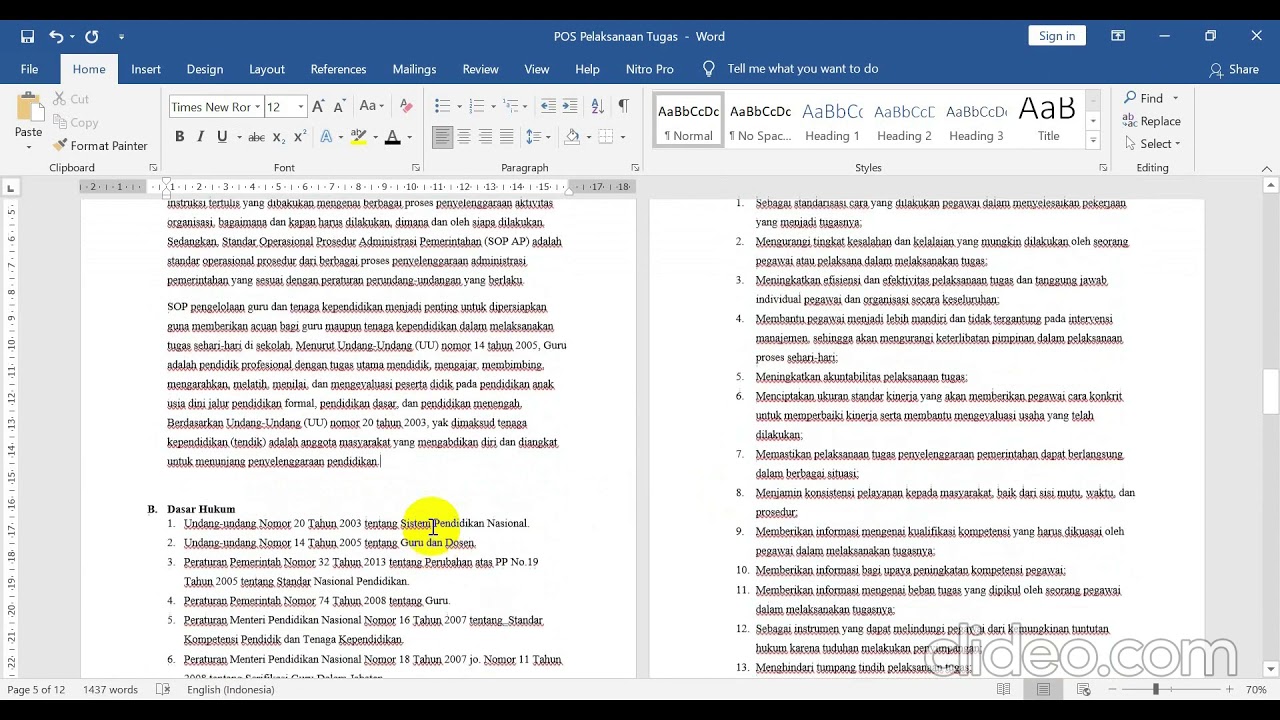
Task: Click the Paste clipboard icon
Action: coord(29,107)
